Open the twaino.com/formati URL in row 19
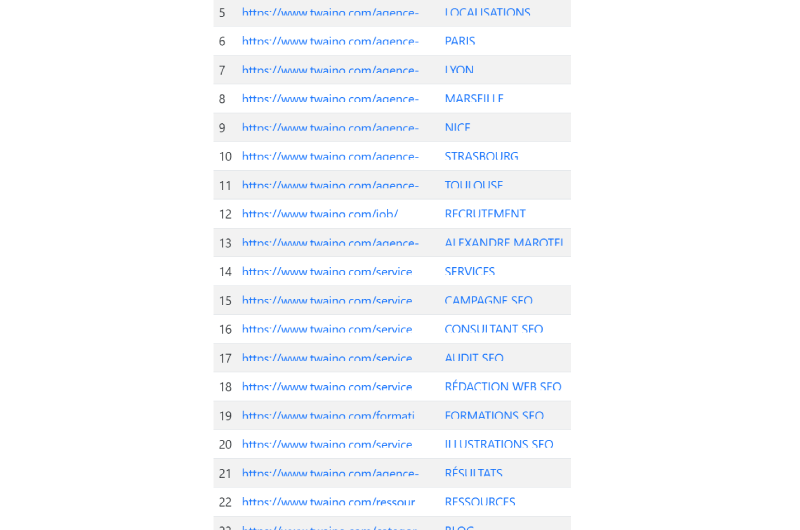Screen dimensions: 800x530 (328, 416)
